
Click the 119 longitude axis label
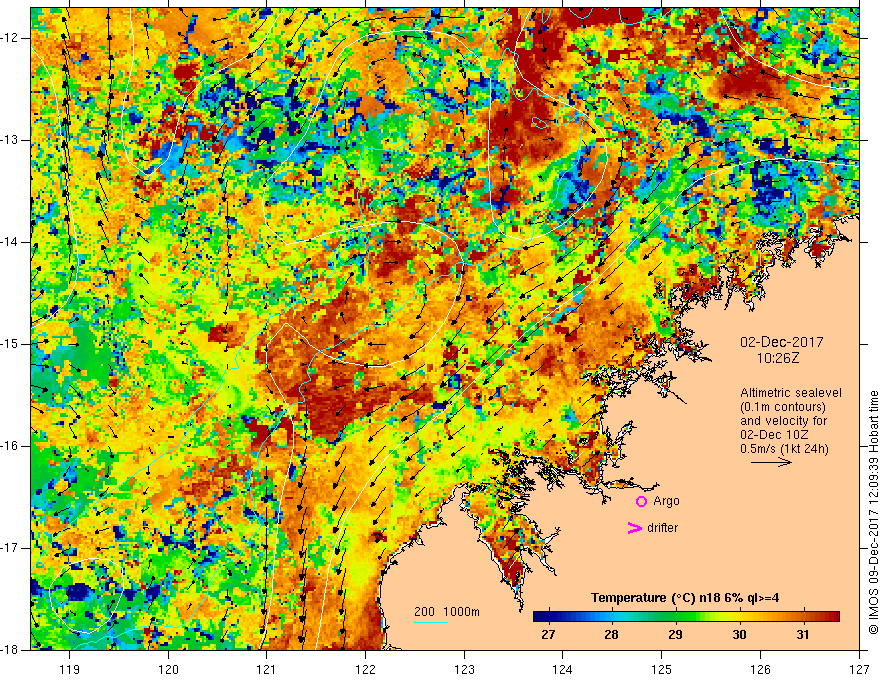pos(70,670)
